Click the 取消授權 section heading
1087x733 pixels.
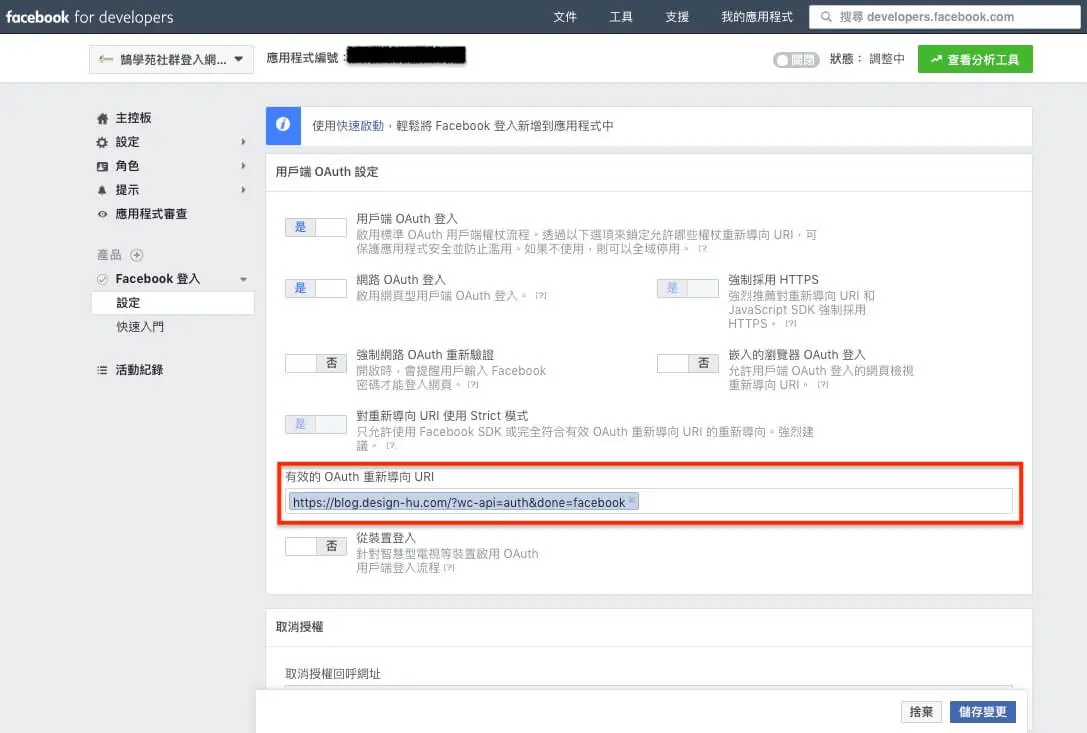click(x=299, y=627)
